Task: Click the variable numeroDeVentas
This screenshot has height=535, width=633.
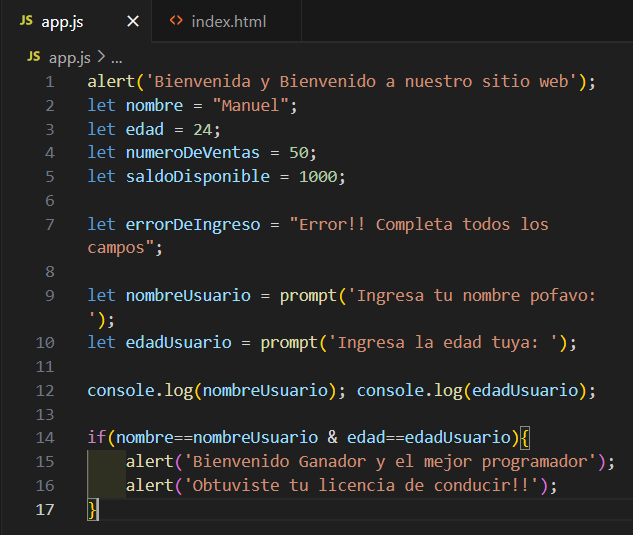Action: click(193, 153)
